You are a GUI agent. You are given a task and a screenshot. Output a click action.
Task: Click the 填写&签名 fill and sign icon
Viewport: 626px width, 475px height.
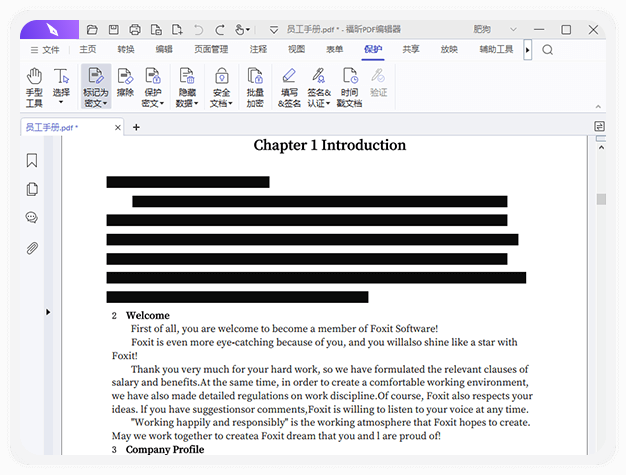289,87
